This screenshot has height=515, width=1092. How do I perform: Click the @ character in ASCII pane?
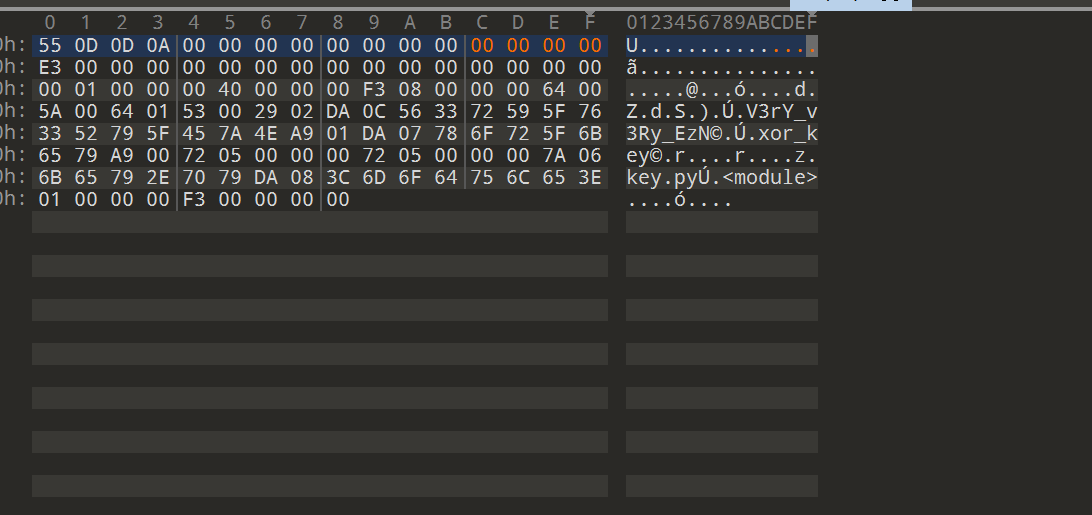692,90
